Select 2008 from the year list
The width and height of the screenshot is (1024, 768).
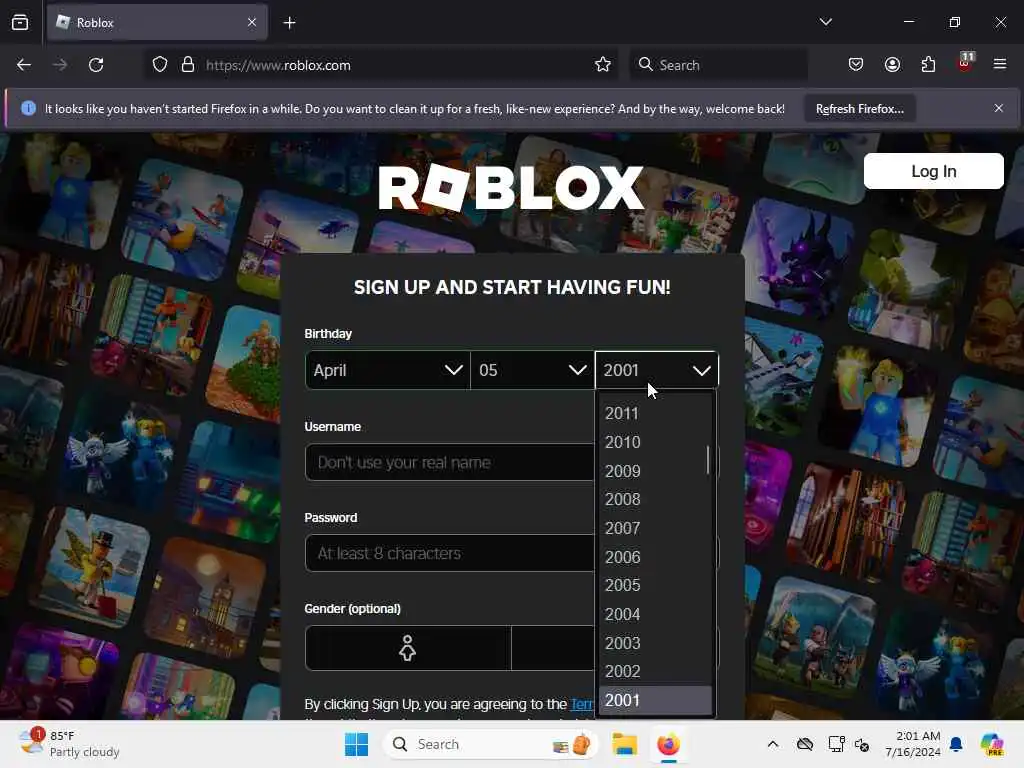[x=655, y=500]
